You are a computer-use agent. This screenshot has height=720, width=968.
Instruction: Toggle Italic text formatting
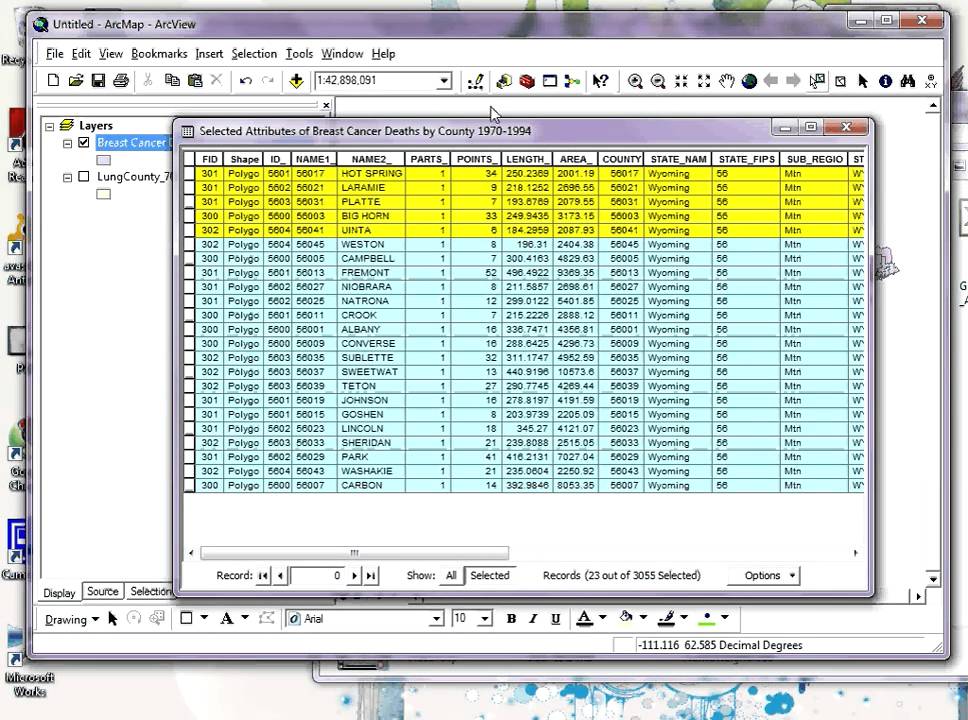pyautogui.click(x=533, y=618)
